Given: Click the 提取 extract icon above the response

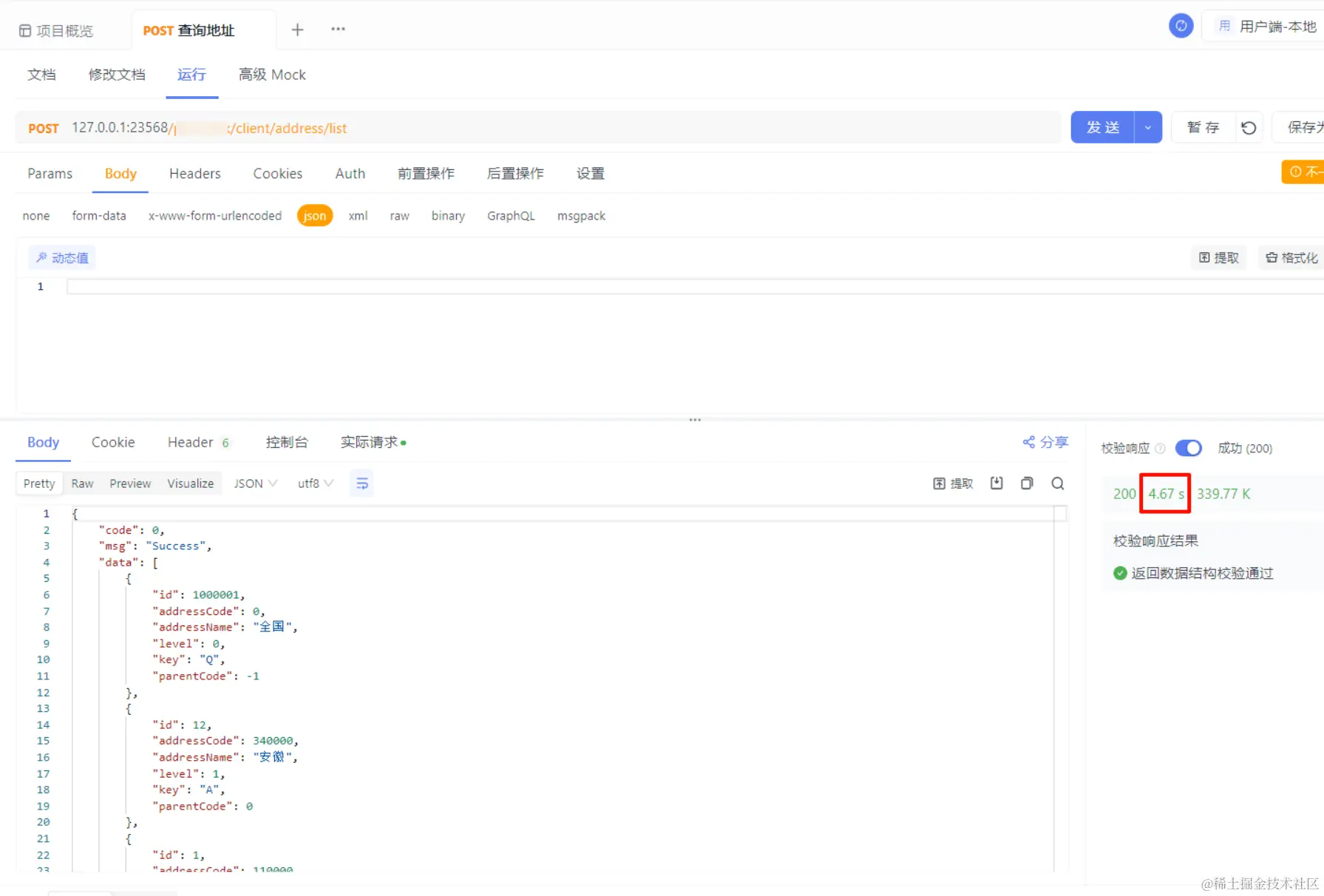Looking at the screenshot, I should [x=953, y=483].
